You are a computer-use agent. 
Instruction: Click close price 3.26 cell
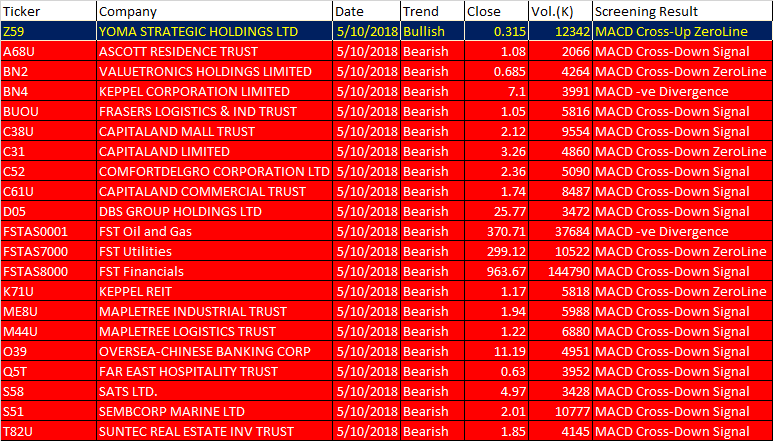(x=496, y=151)
